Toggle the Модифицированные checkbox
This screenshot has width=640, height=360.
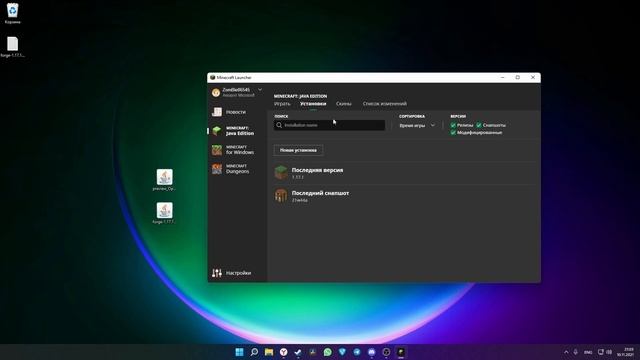[453, 132]
